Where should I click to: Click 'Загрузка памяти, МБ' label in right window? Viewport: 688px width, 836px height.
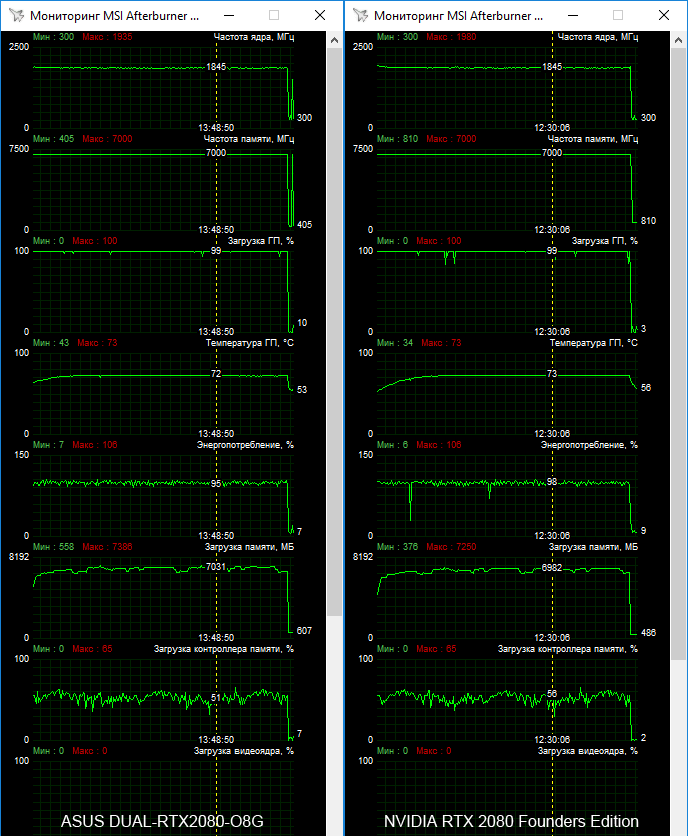coord(593,547)
